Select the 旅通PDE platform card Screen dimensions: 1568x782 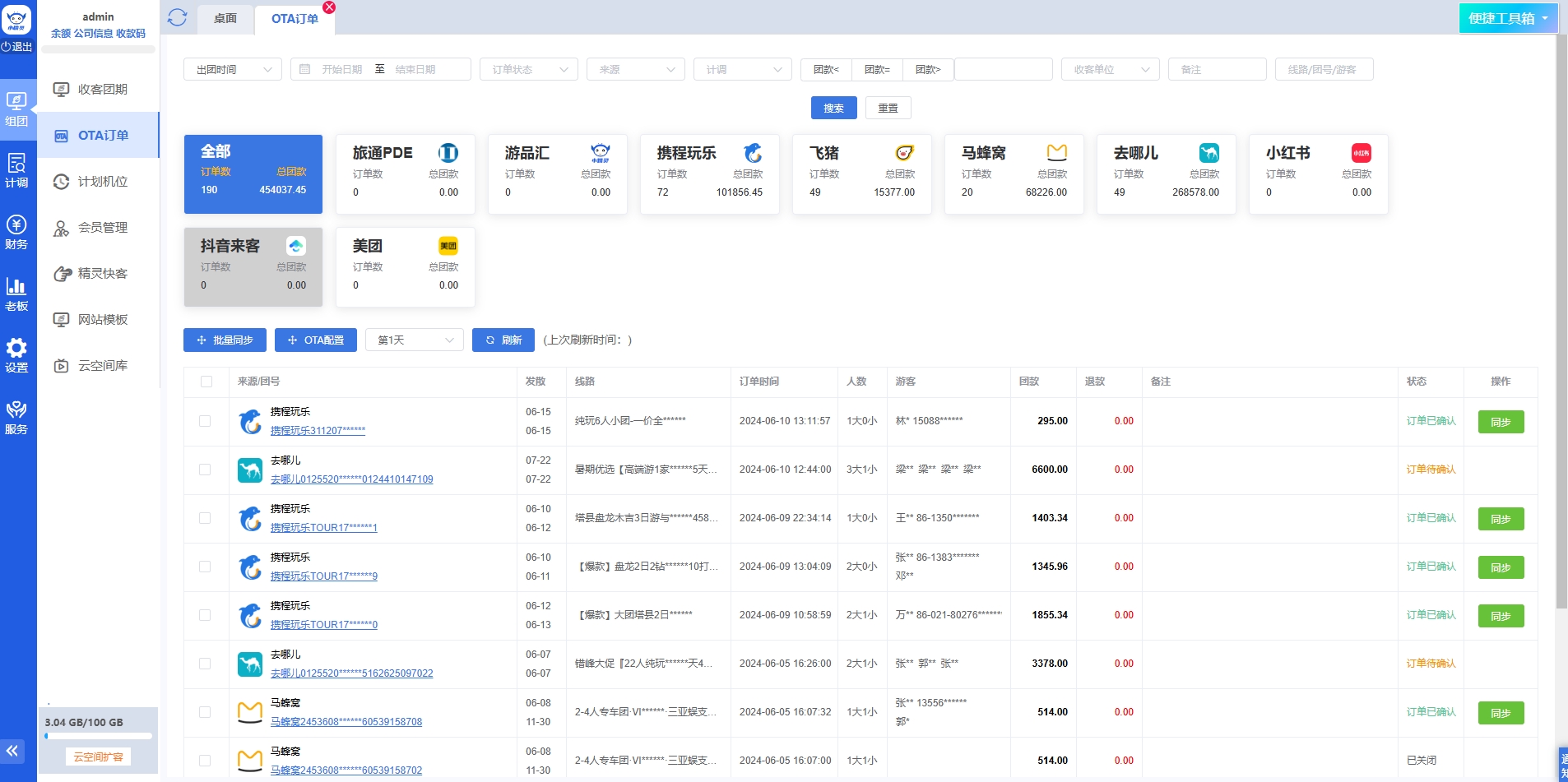coord(406,174)
